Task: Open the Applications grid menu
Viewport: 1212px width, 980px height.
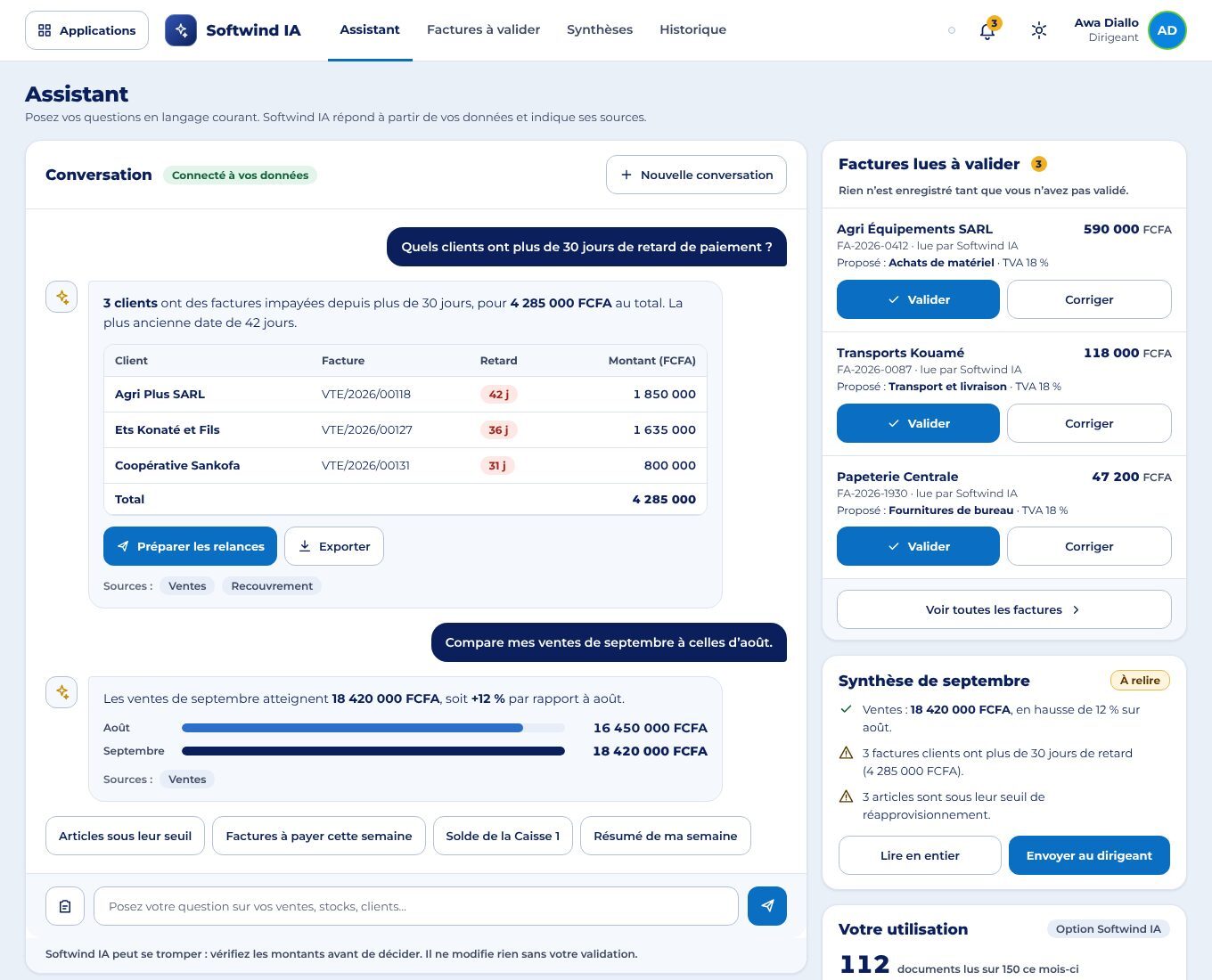Action: [x=86, y=30]
